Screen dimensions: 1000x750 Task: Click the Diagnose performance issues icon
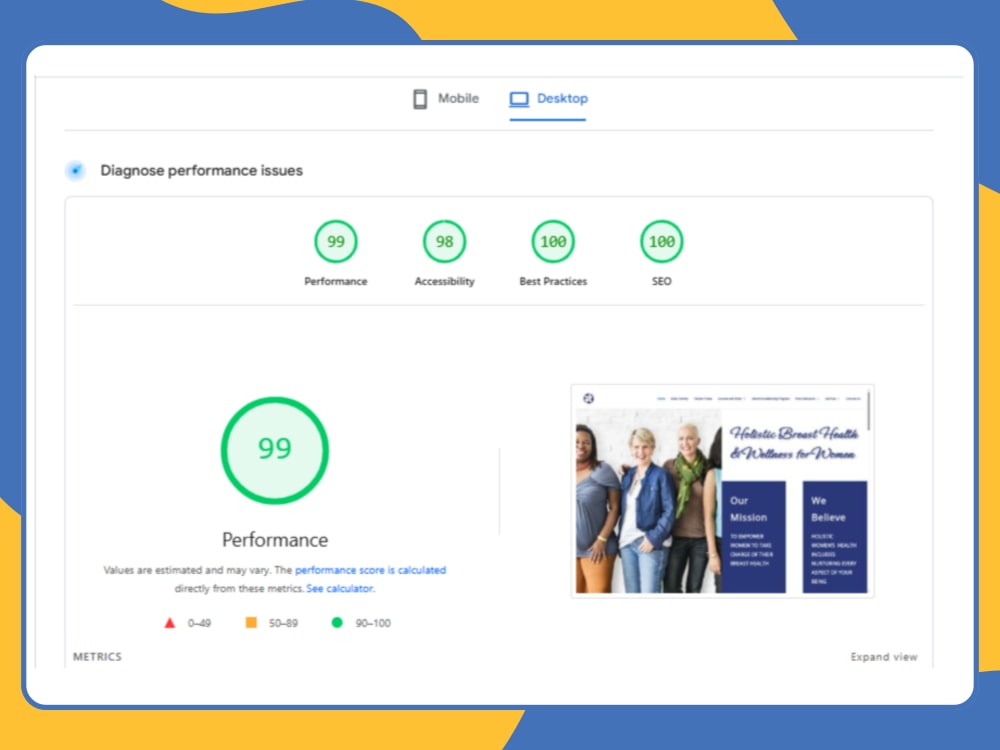point(75,170)
